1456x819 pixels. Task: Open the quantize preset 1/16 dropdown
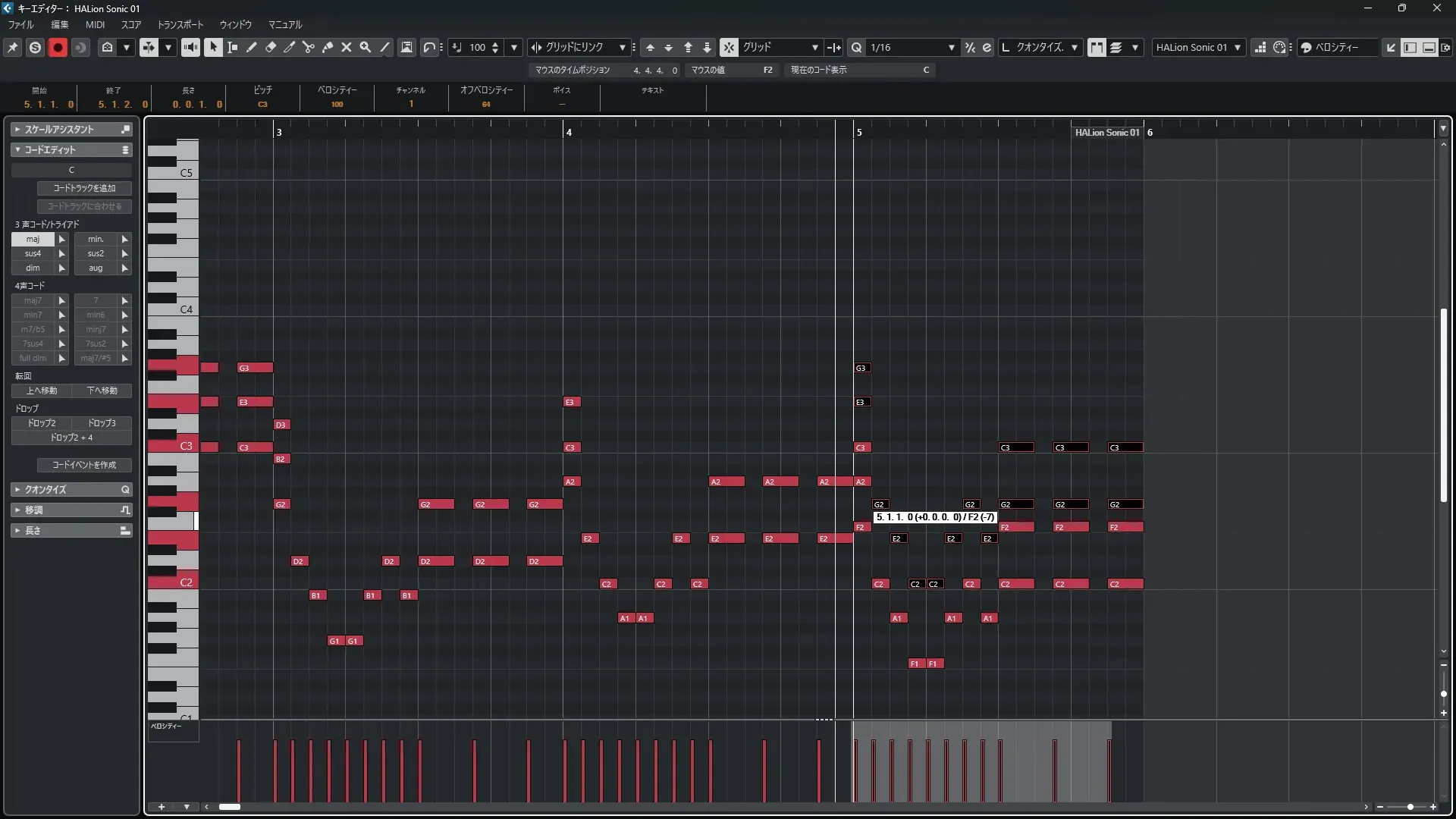(x=951, y=47)
